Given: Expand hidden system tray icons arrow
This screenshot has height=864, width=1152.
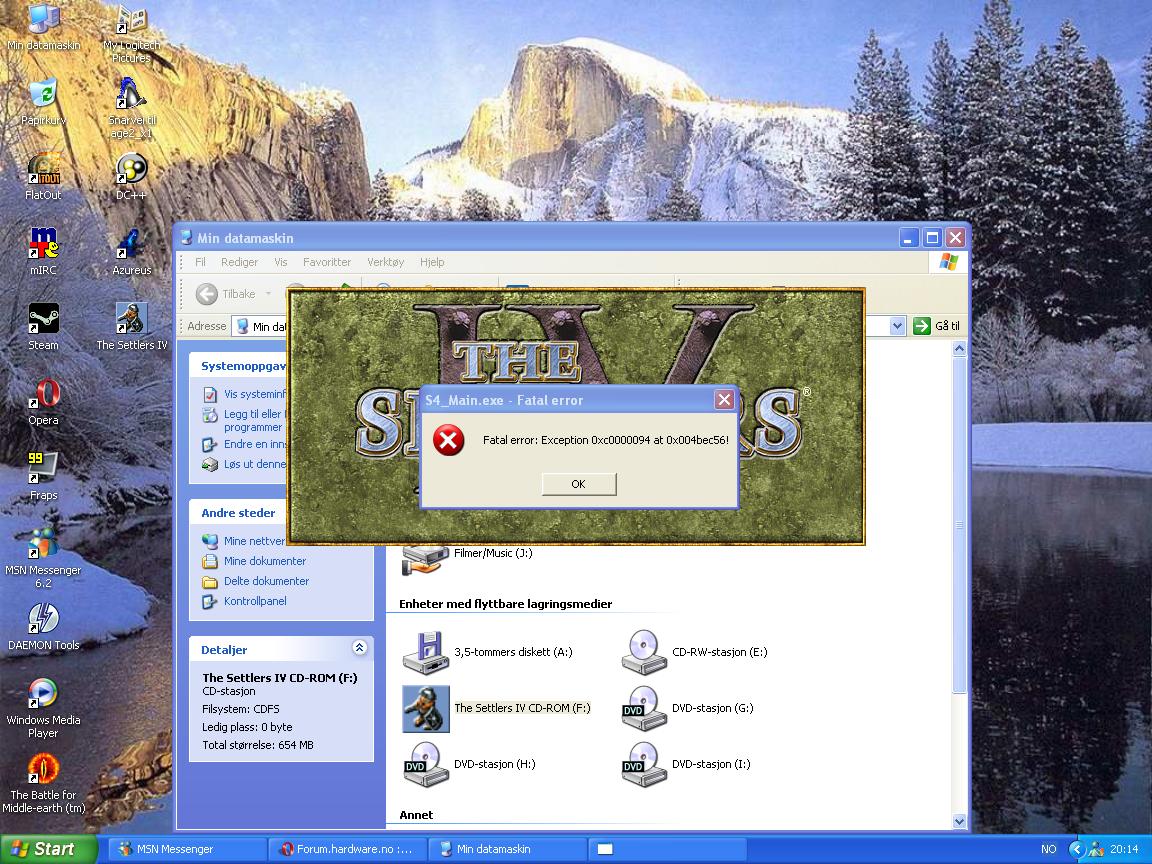Looking at the screenshot, I should point(1076,849).
